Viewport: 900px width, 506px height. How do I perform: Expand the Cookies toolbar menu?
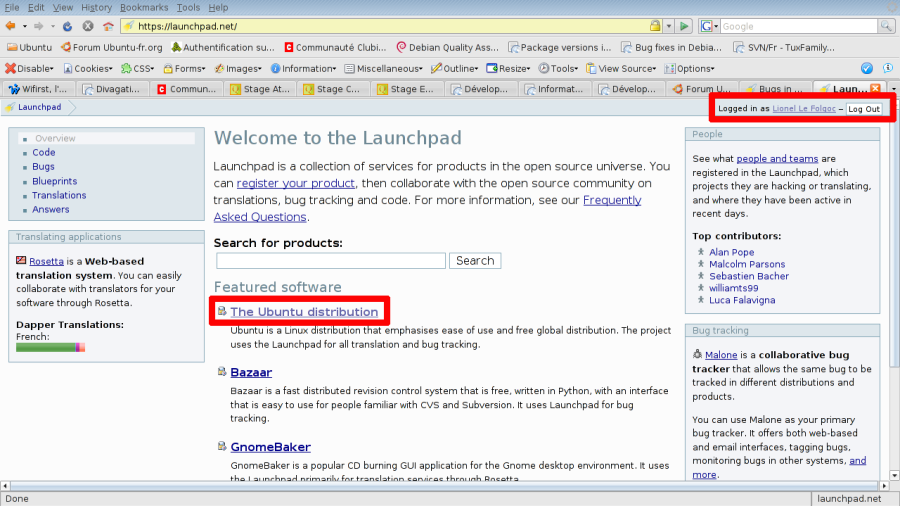coord(88,68)
